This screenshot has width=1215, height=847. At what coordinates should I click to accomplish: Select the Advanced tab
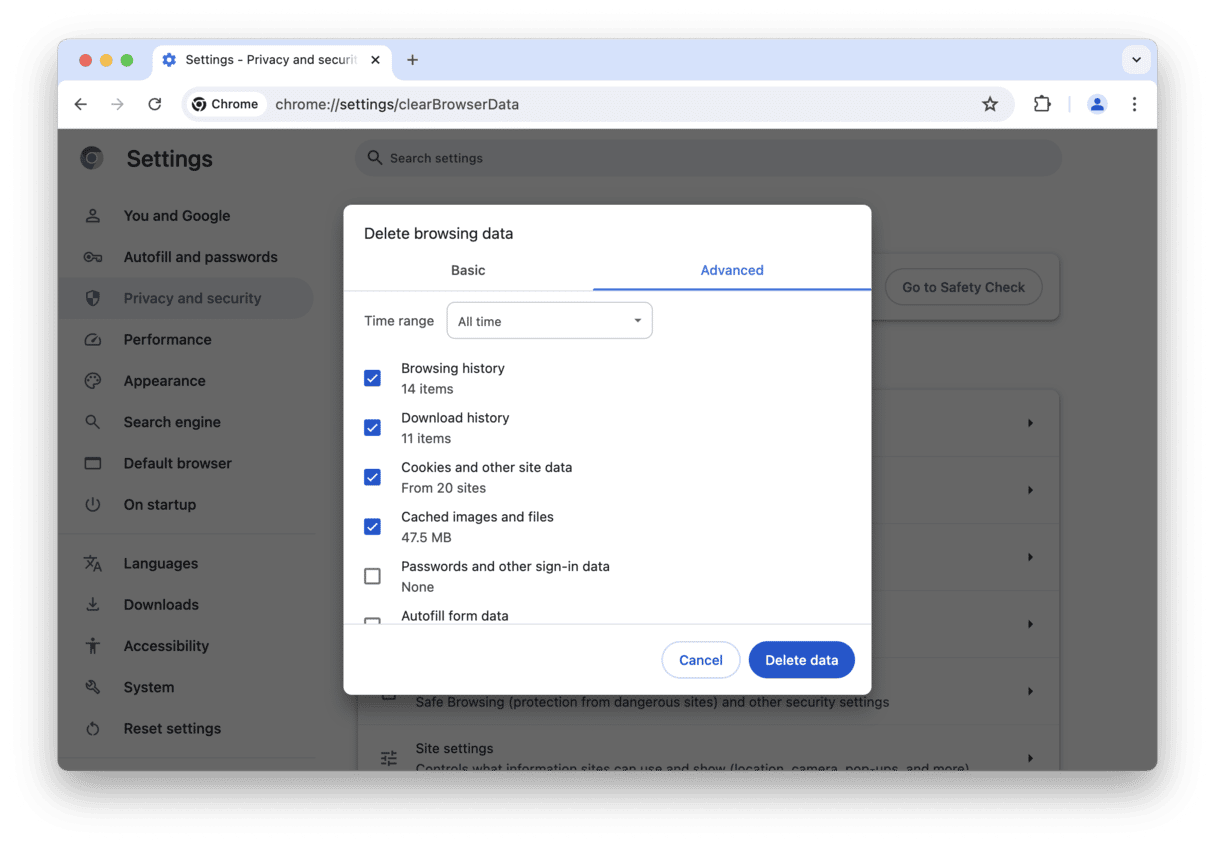tap(731, 270)
